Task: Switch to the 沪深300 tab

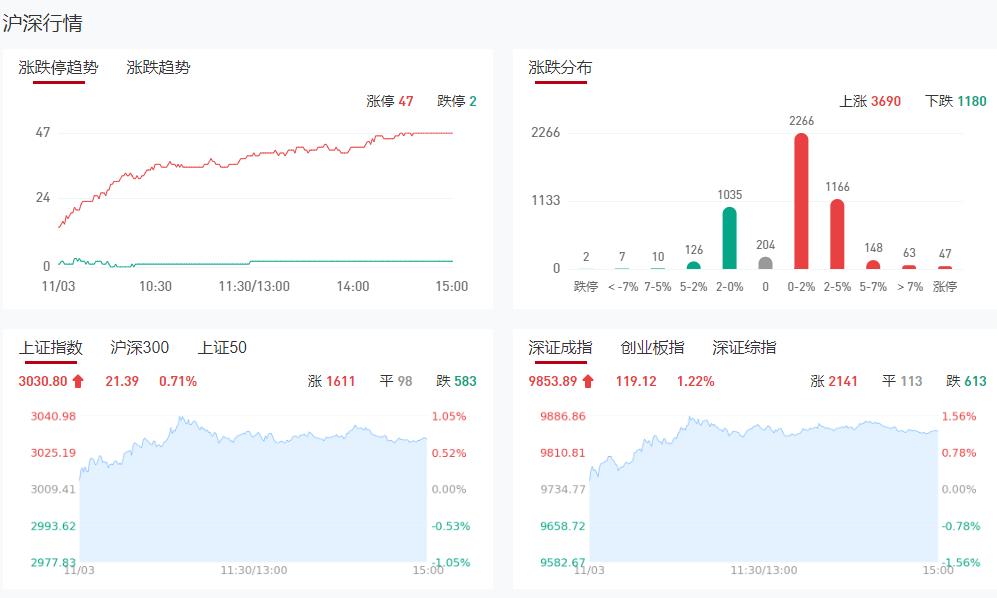Action: [x=139, y=347]
